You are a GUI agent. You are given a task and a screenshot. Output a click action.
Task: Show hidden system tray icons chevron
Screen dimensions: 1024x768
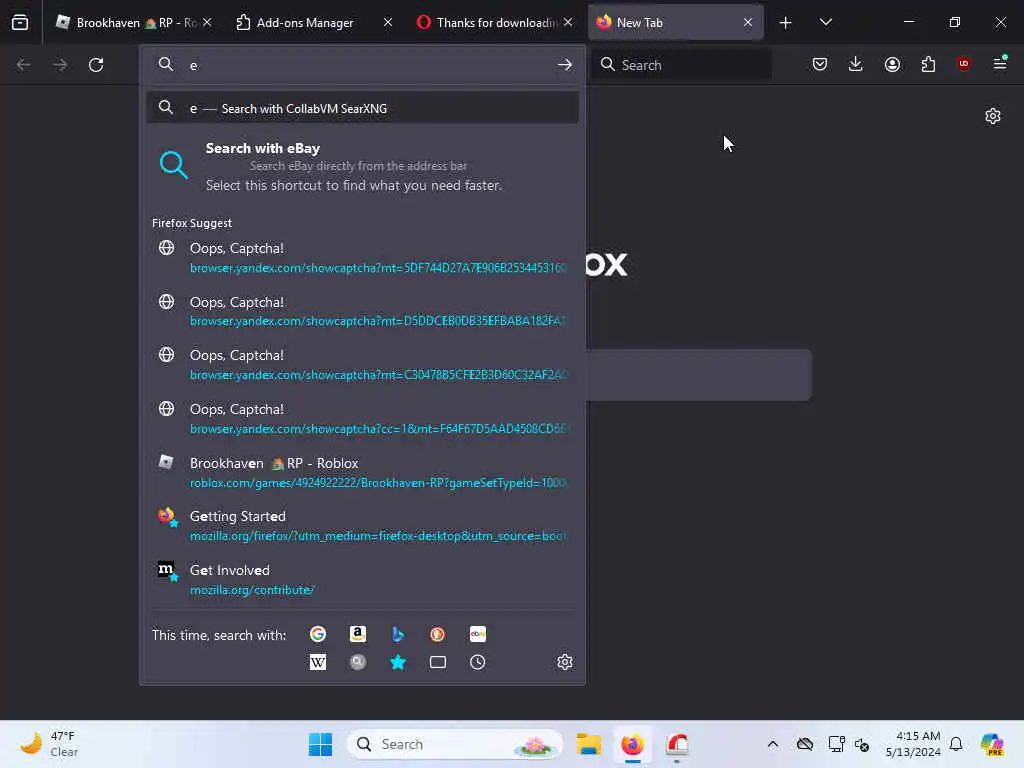(773, 744)
